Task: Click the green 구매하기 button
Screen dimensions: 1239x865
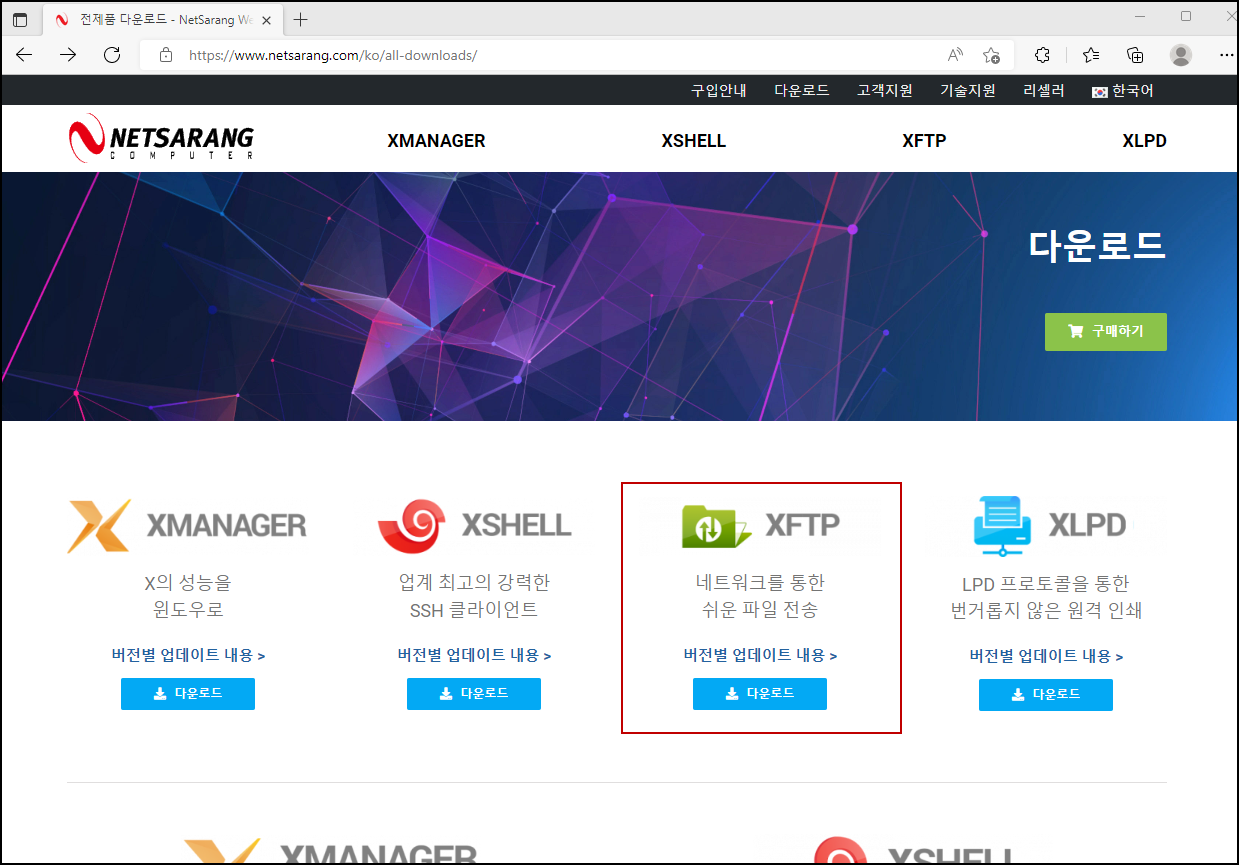Action: click(1106, 332)
